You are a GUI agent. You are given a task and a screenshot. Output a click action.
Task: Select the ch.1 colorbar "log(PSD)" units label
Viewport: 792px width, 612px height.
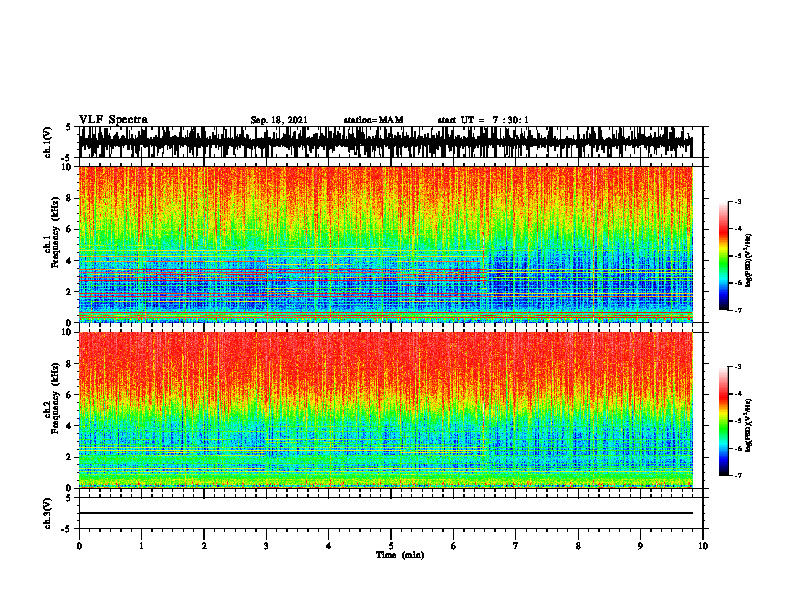[x=749, y=261]
